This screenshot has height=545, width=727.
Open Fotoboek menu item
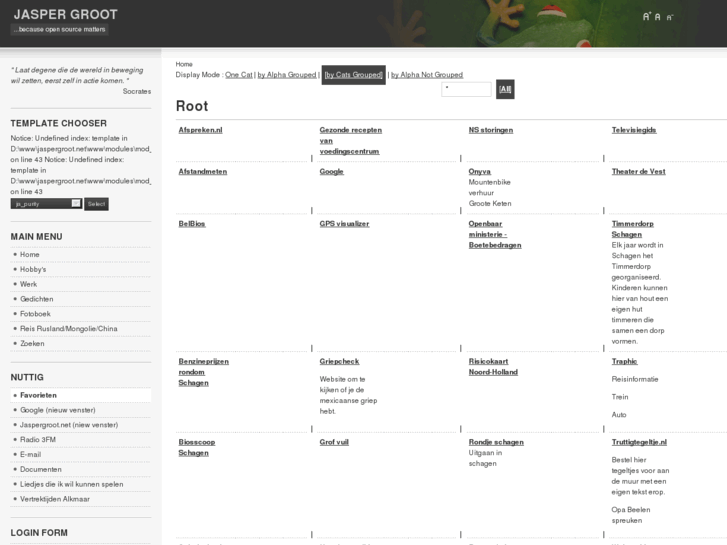pyautogui.click(x=35, y=314)
